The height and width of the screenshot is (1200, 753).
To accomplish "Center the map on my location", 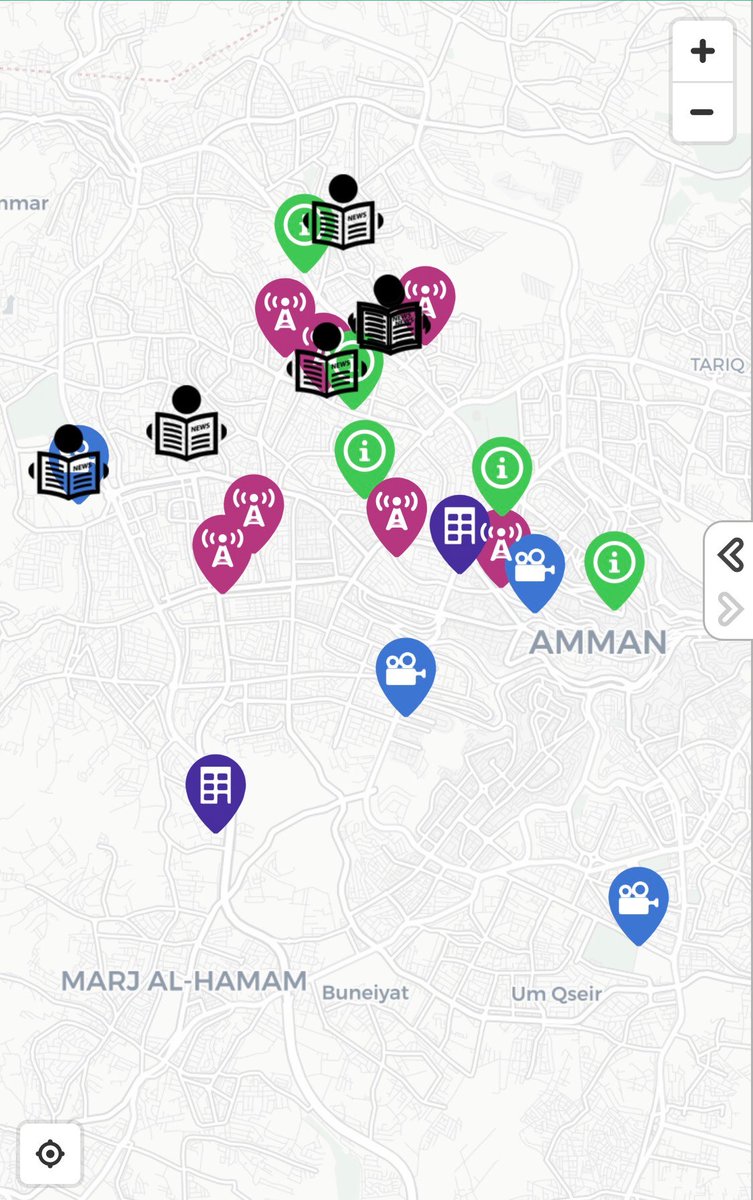I will coord(49,1153).
